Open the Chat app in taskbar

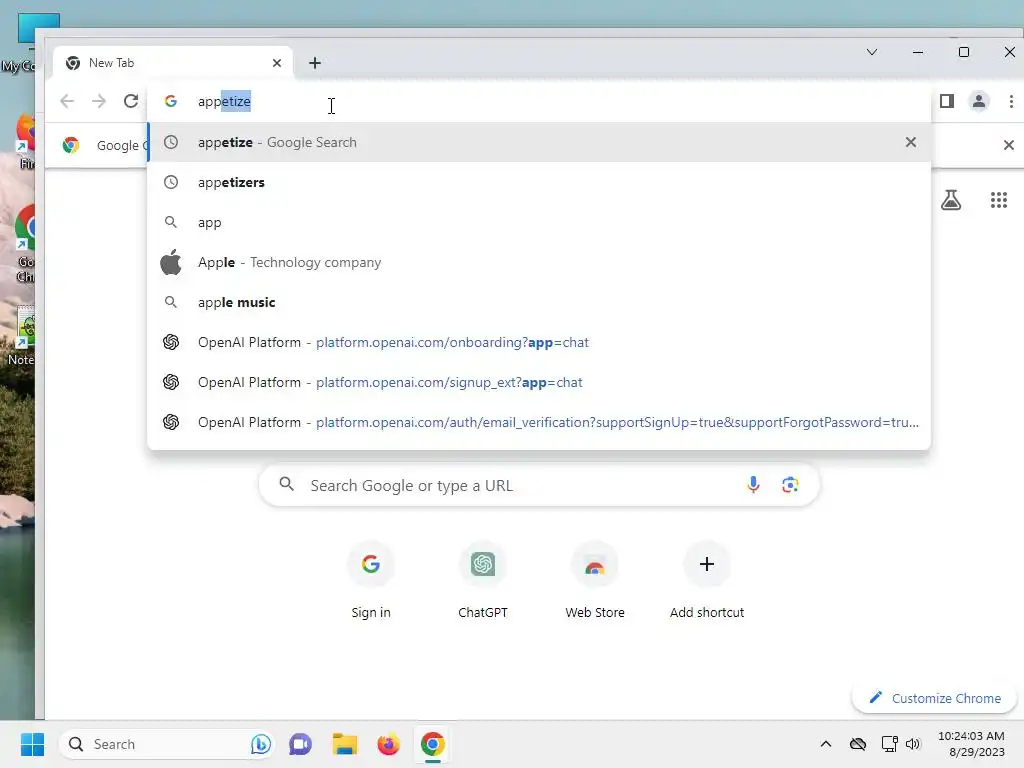[300, 744]
